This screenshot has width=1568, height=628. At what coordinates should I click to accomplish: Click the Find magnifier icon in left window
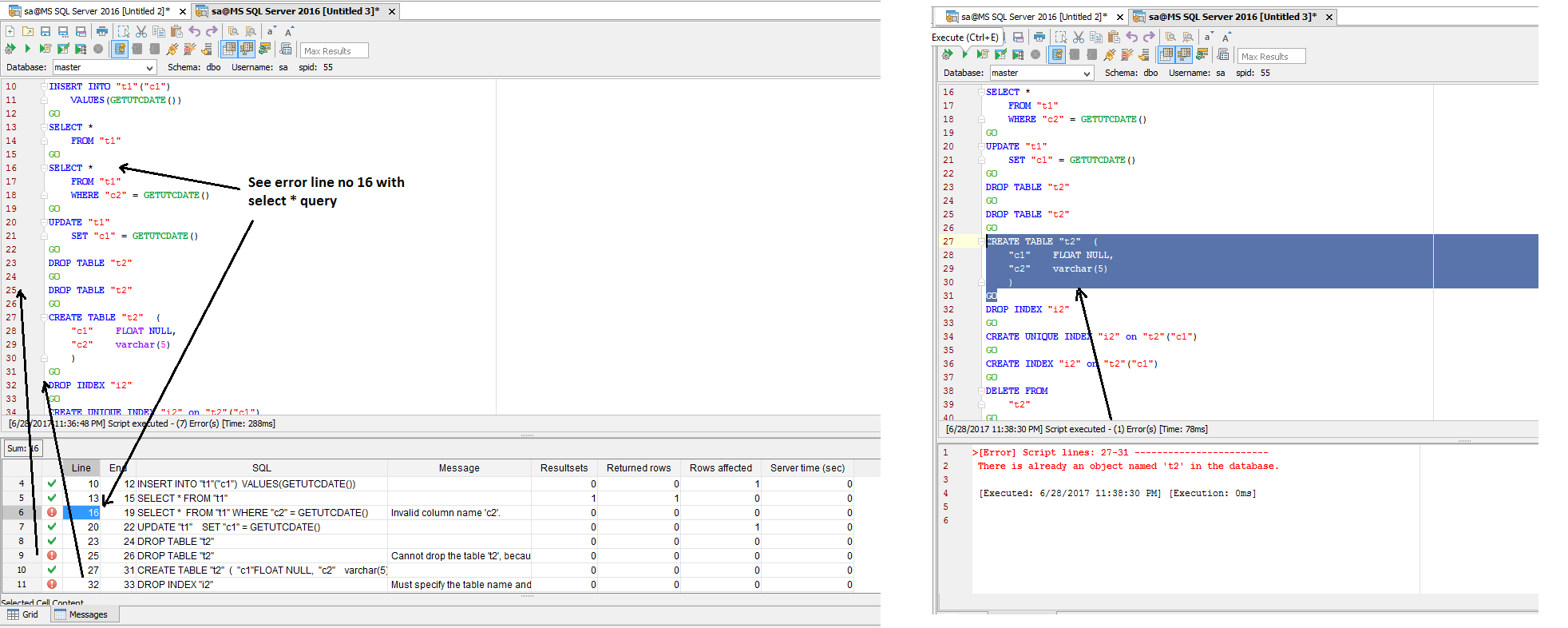(233, 31)
